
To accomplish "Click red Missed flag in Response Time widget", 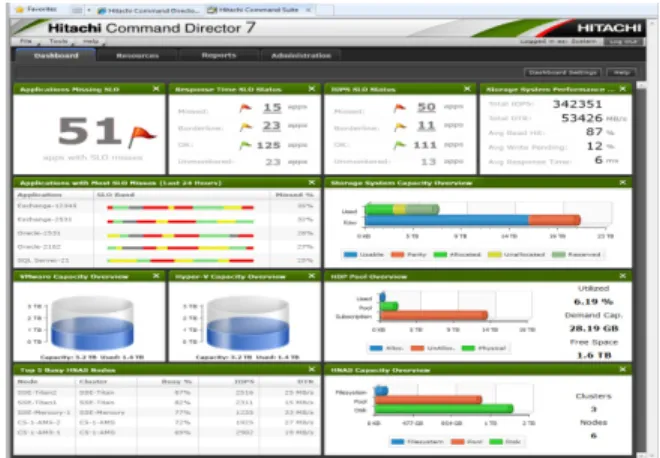I will tap(245, 108).
